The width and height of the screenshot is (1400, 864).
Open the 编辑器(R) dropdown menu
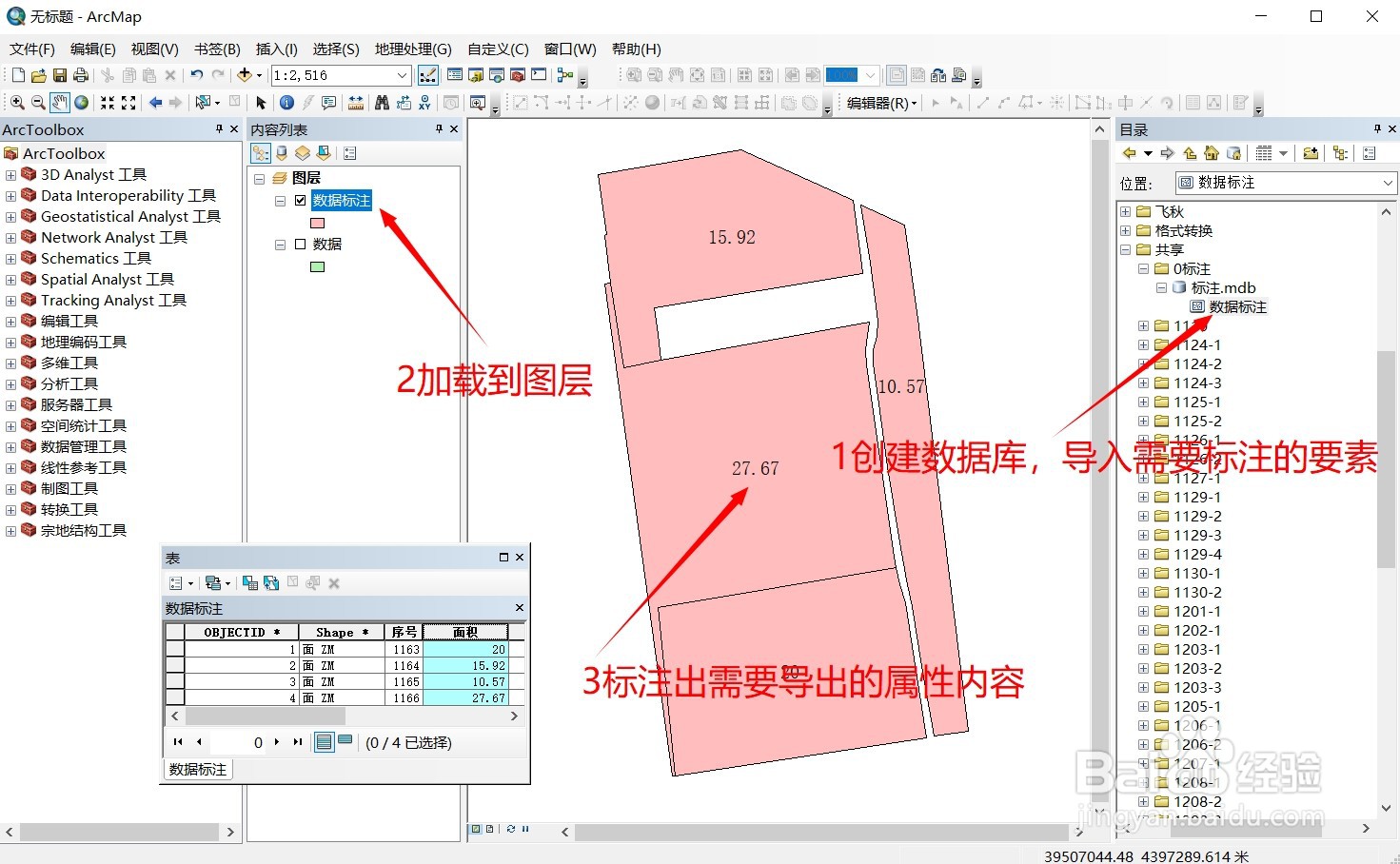pos(882,103)
